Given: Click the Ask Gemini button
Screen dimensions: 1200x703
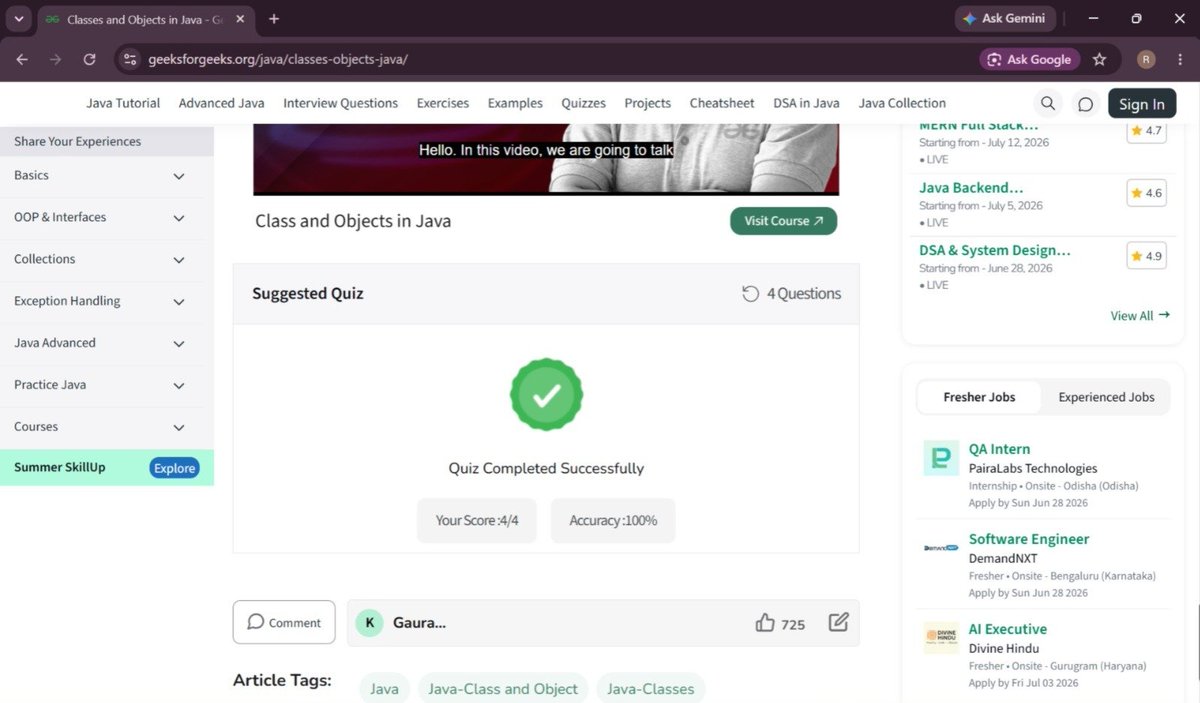Looking at the screenshot, I should 1004,18.
